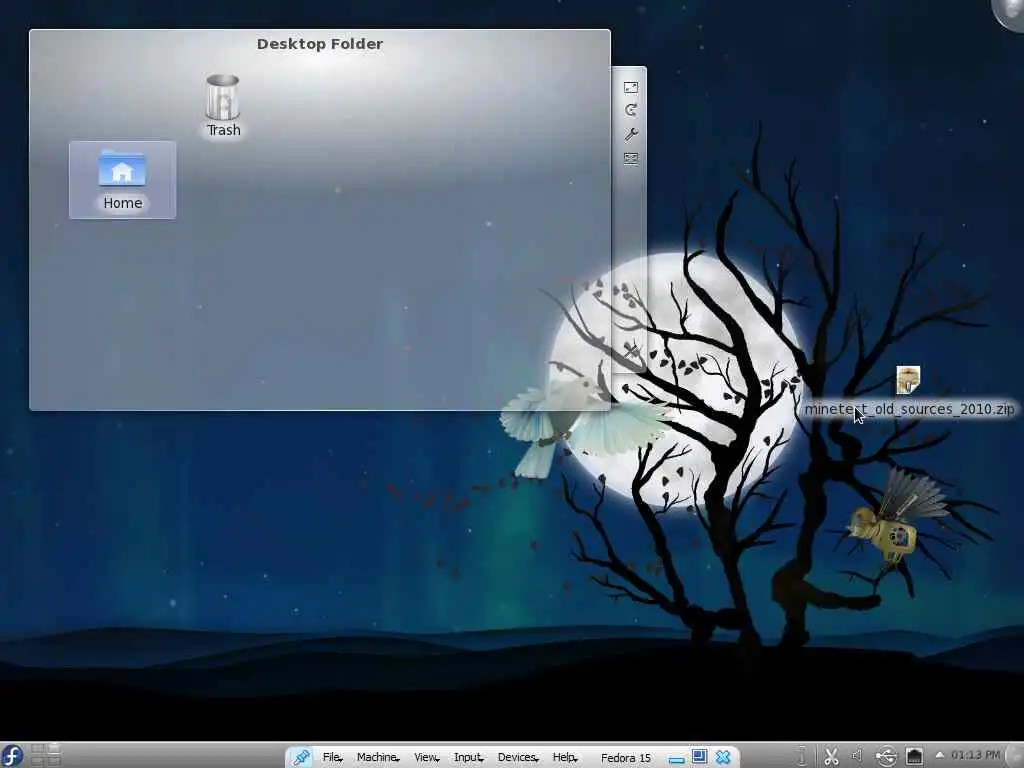Open the VirtualBox Help menu
Viewport: 1024px width, 768px height.
point(565,758)
